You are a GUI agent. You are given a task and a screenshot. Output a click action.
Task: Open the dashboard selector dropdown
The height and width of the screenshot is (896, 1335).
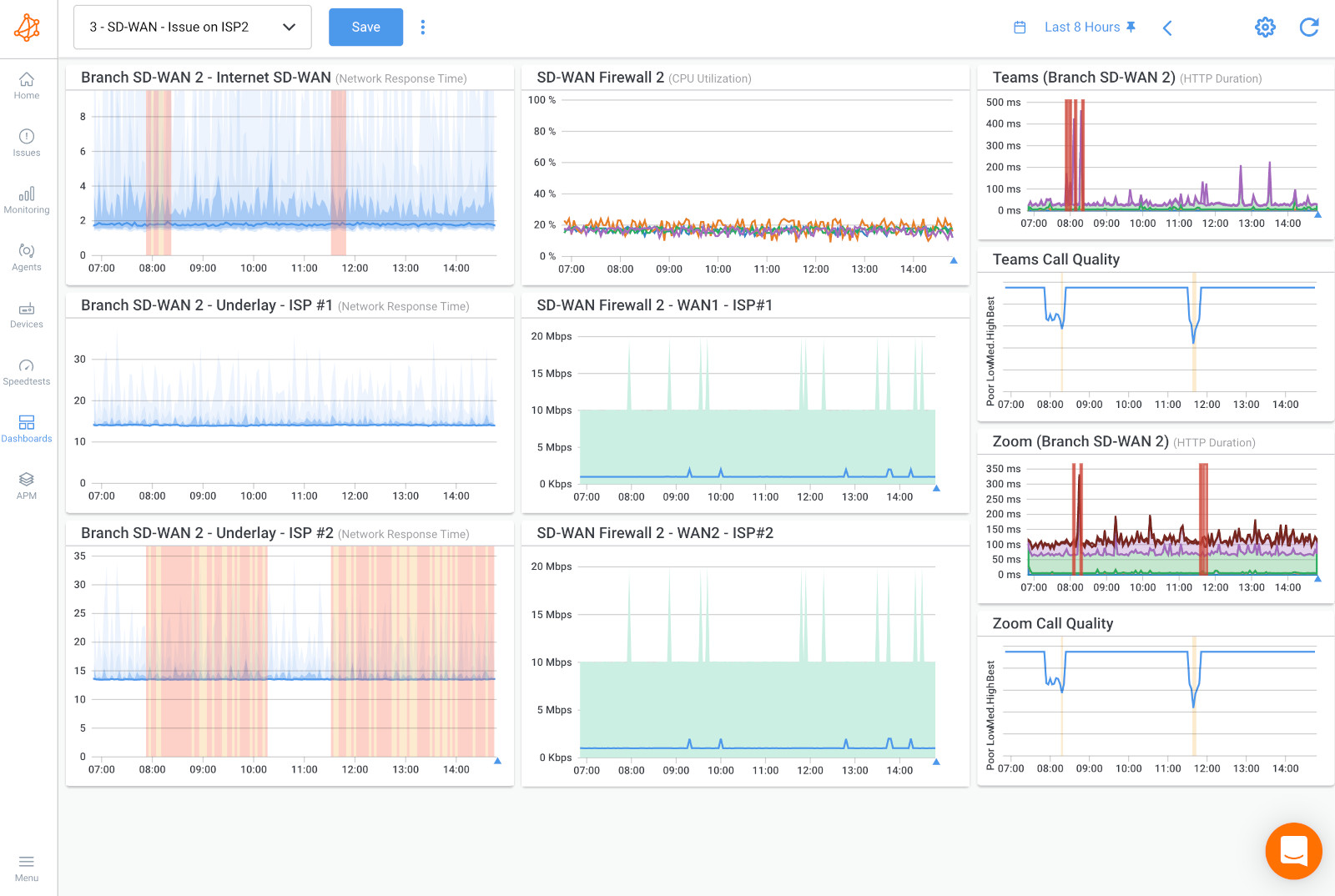(192, 27)
